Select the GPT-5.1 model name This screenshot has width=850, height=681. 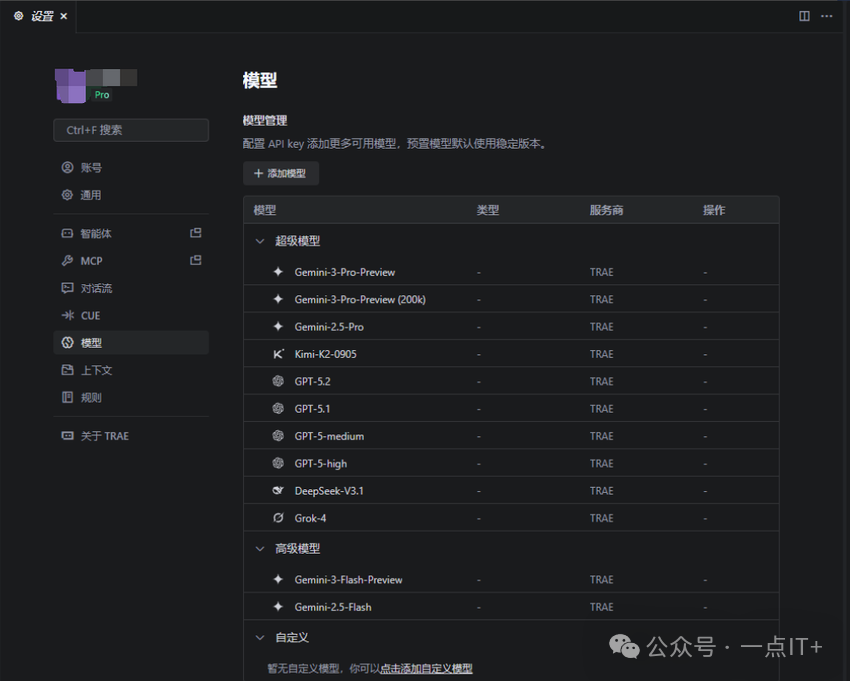point(312,409)
